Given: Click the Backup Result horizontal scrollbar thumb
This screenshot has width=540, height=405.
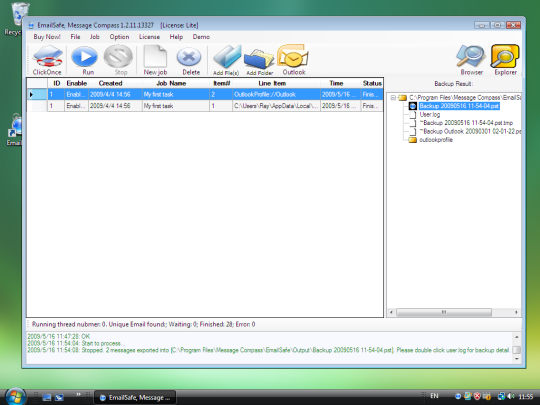Looking at the screenshot, I should pos(444,312).
